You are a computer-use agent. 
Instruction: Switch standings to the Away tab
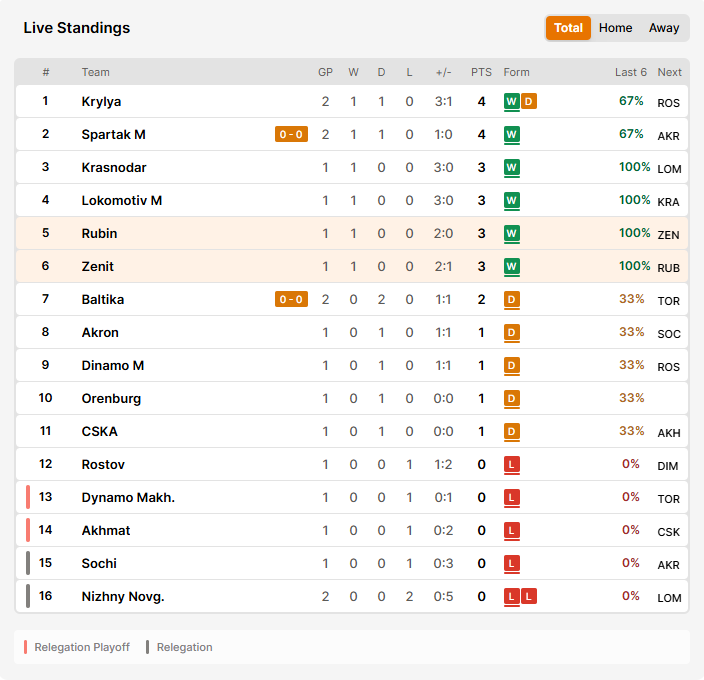(x=664, y=28)
